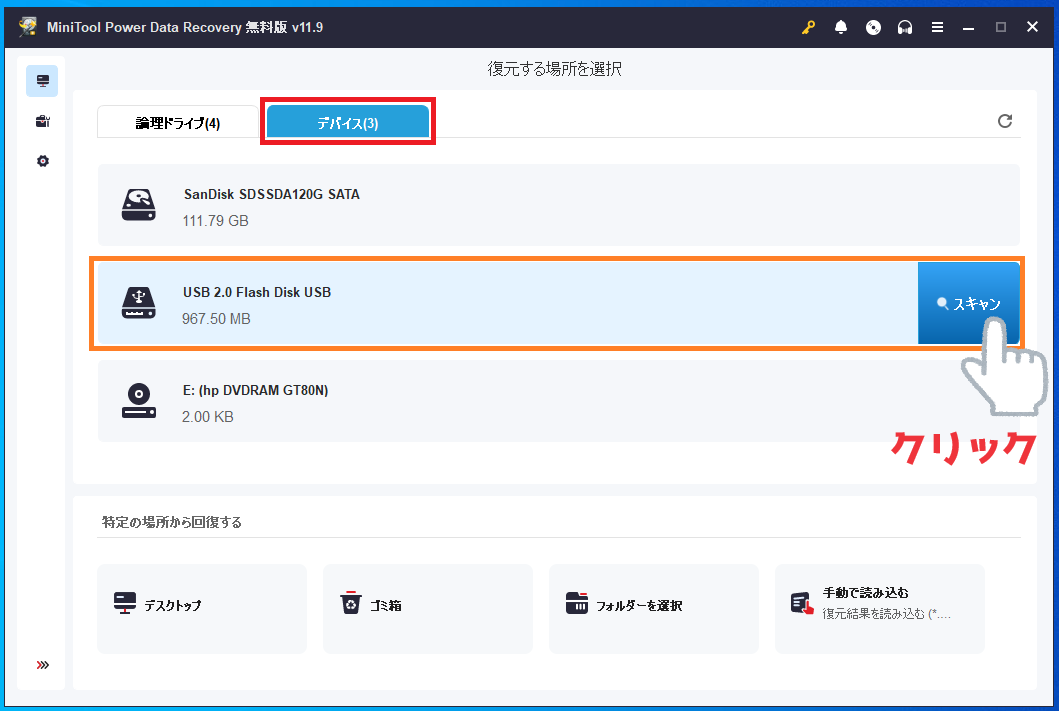Select the SanDisk SDSSDA120G SATA device
The width and height of the screenshot is (1059, 711).
point(559,205)
